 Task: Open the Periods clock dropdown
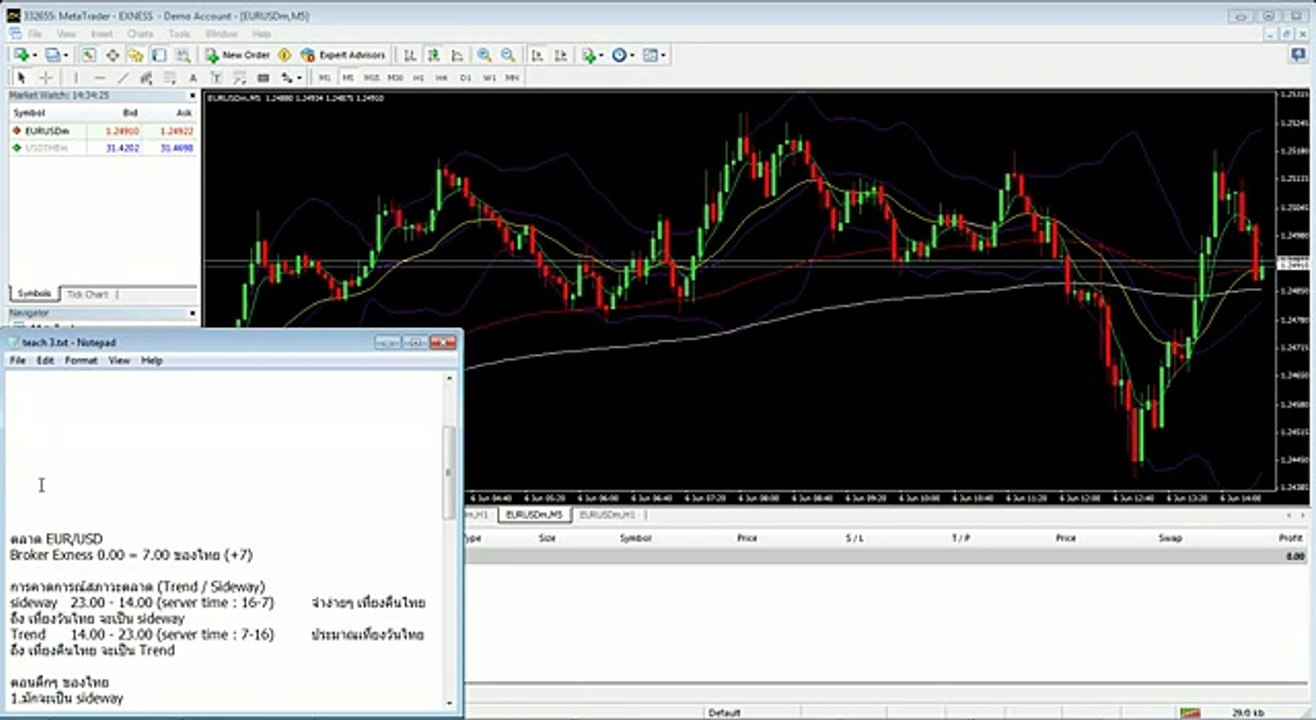point(622,55)
